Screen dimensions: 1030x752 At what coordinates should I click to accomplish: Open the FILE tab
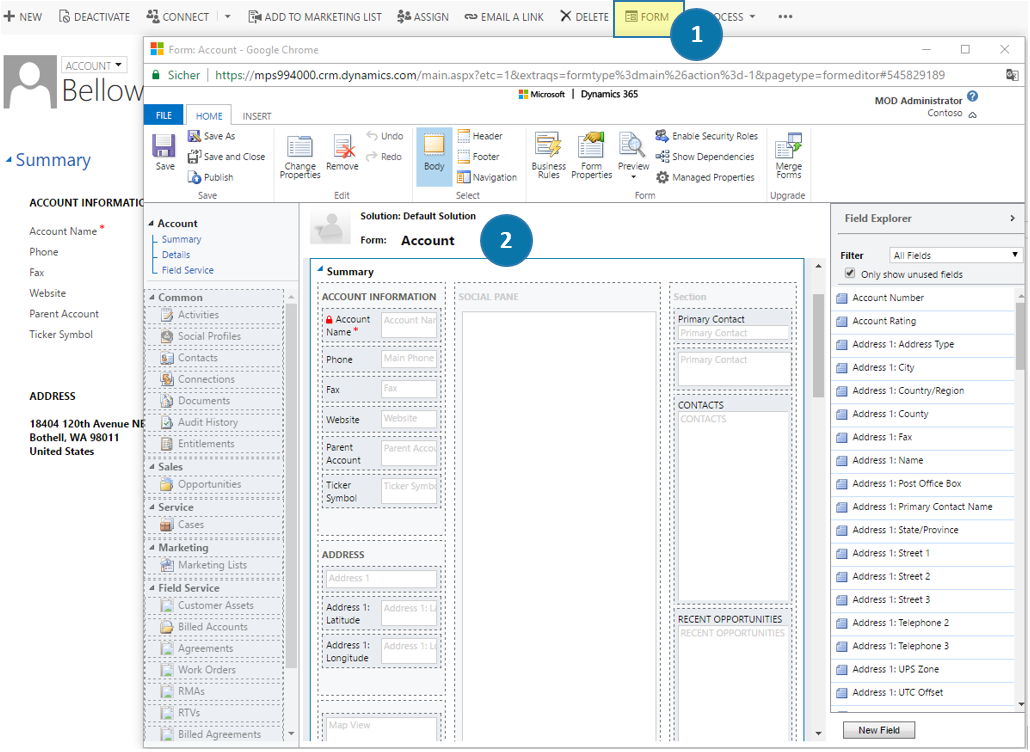tap(162, 116)
